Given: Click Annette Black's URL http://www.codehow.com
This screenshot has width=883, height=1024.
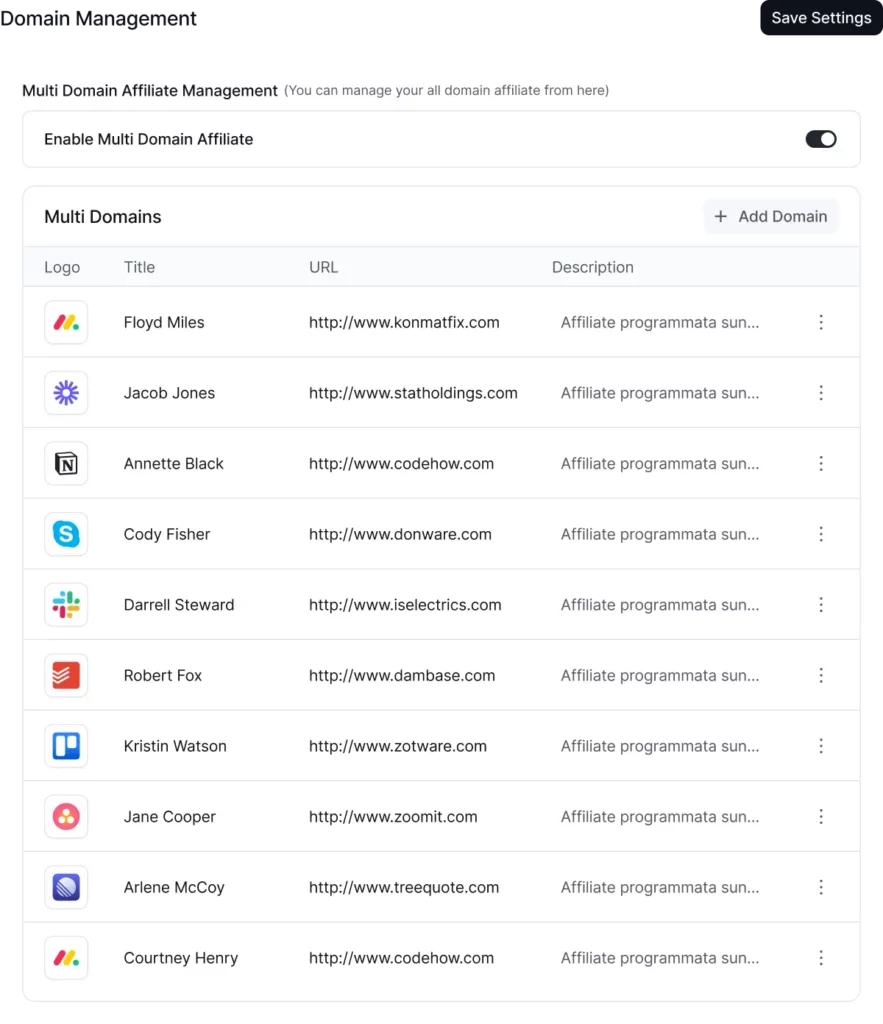Looking at the screenshot, I should pos(401,464).
